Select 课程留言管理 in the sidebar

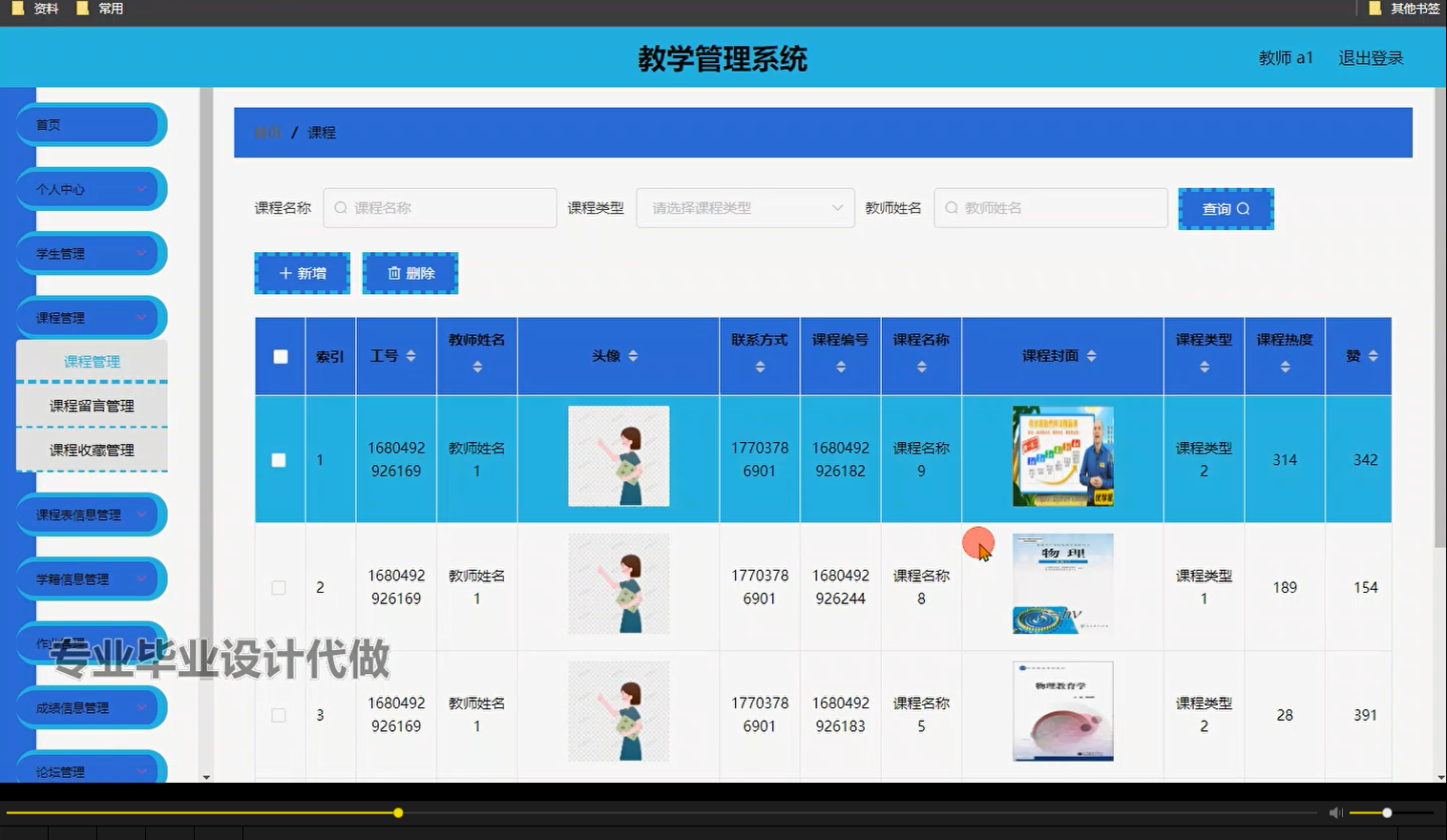[x=91, y=405]
